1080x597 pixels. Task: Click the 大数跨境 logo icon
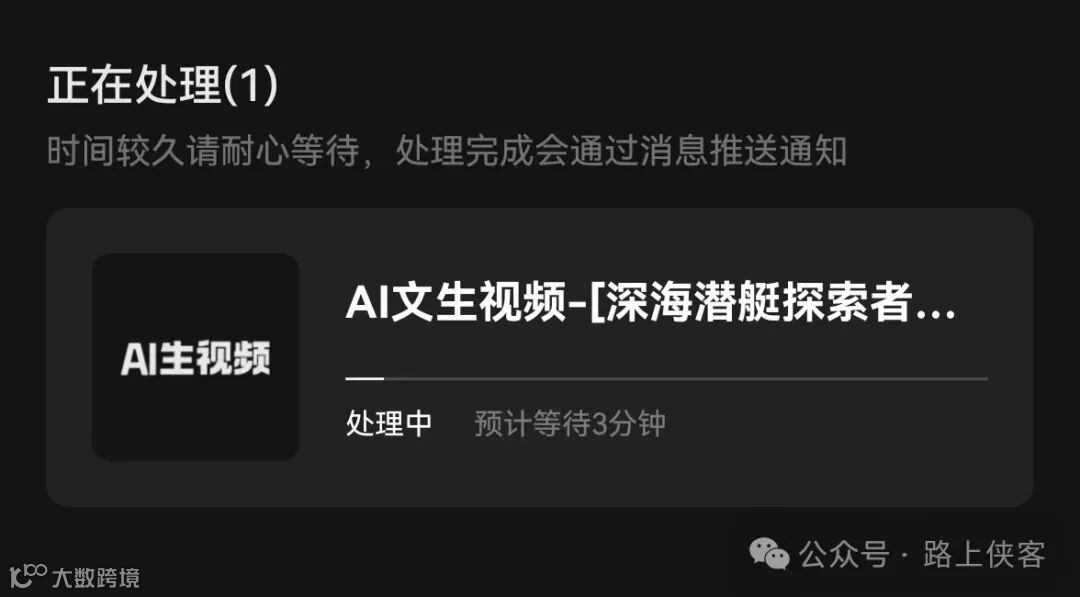pyautogui.click(x=28, y=576)
